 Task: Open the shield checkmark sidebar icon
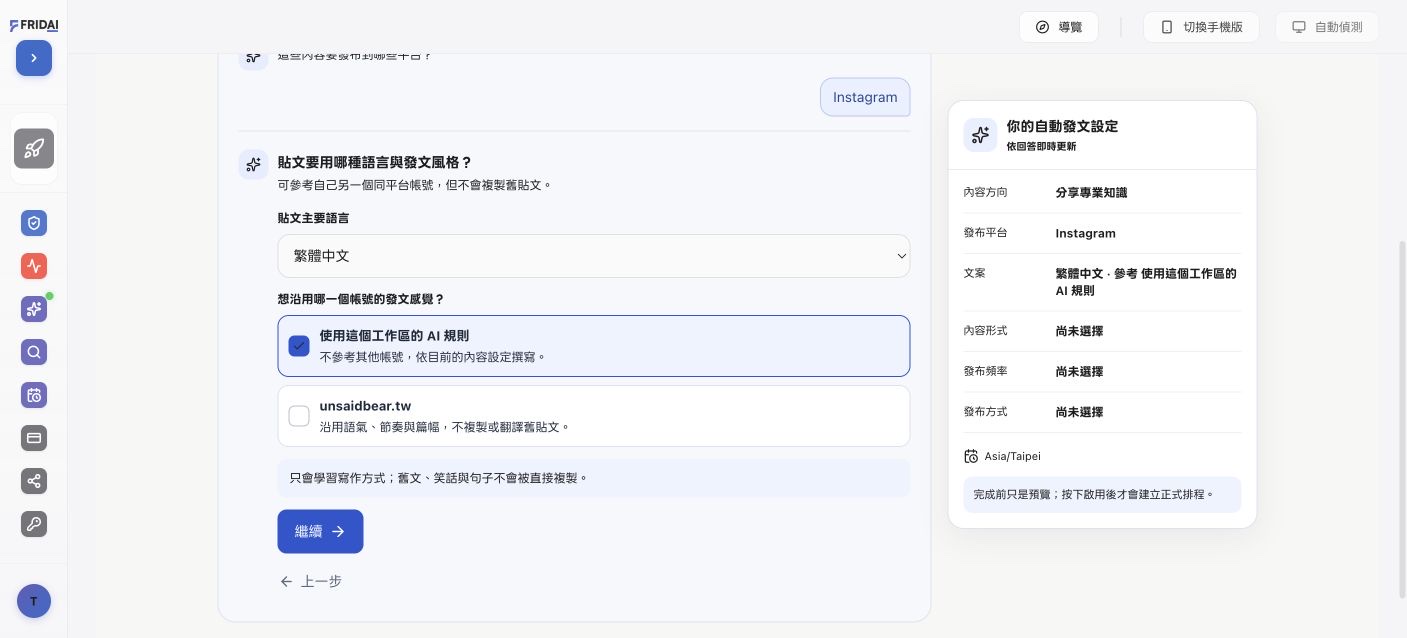(34, 223)
